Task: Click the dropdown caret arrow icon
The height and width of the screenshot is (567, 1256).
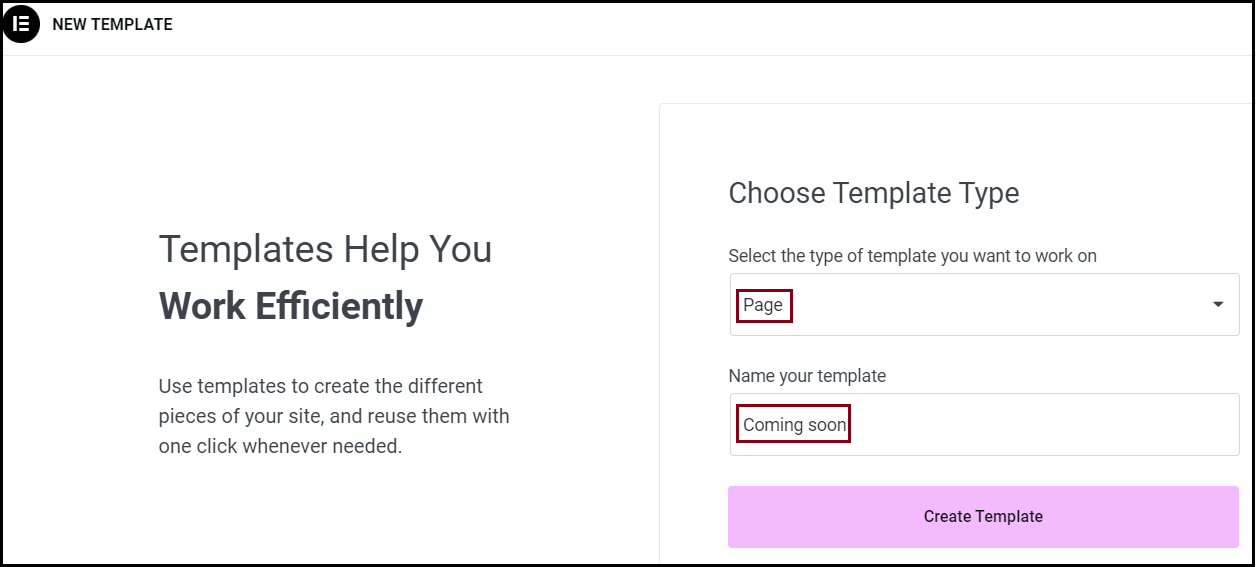Action: (1217, 305)
